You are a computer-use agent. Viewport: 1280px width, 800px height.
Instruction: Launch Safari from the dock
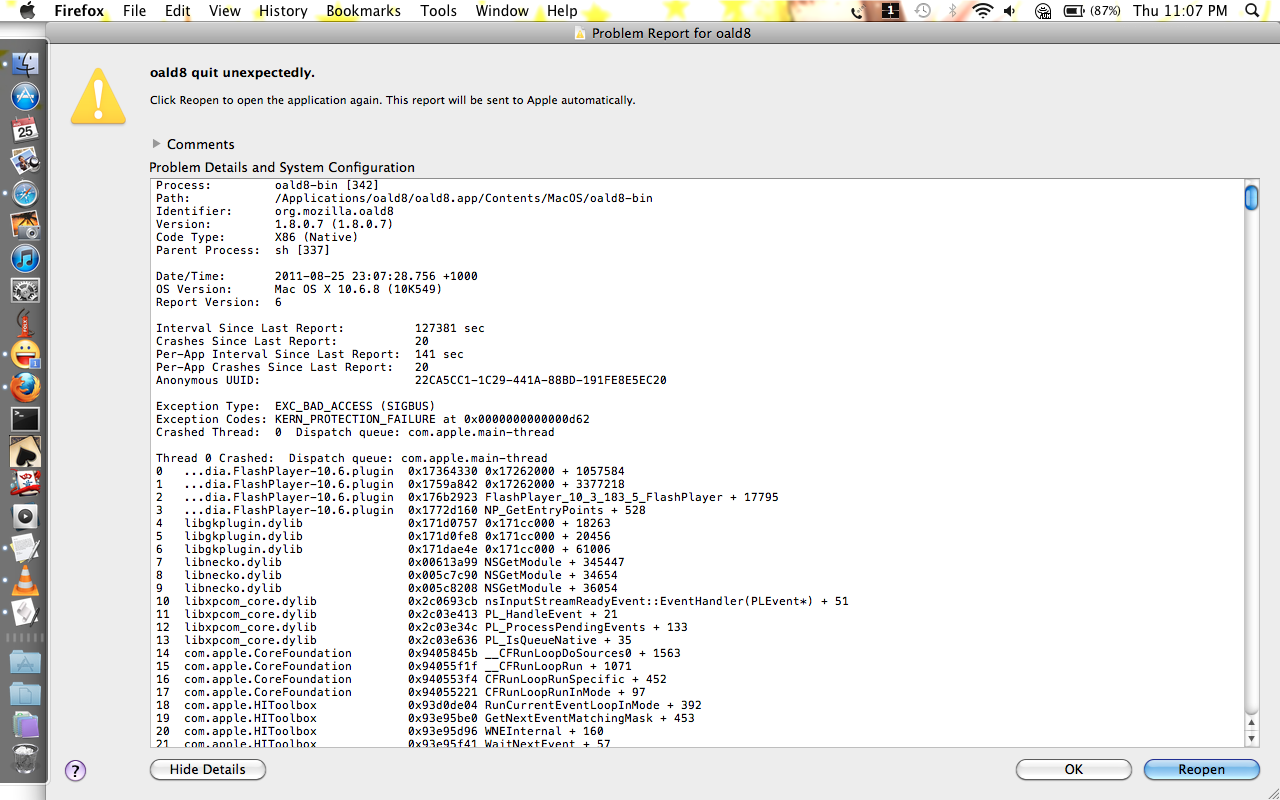pyautogui.click(x=25, y=194)
